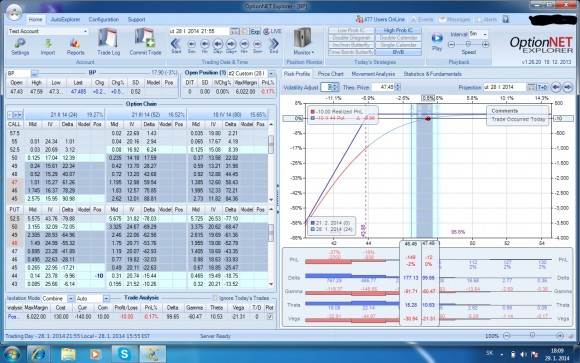This screenshot has width=580, height=363.
Task: Open the Configuration ribbon tab
Action: click(x=104, y=20)
